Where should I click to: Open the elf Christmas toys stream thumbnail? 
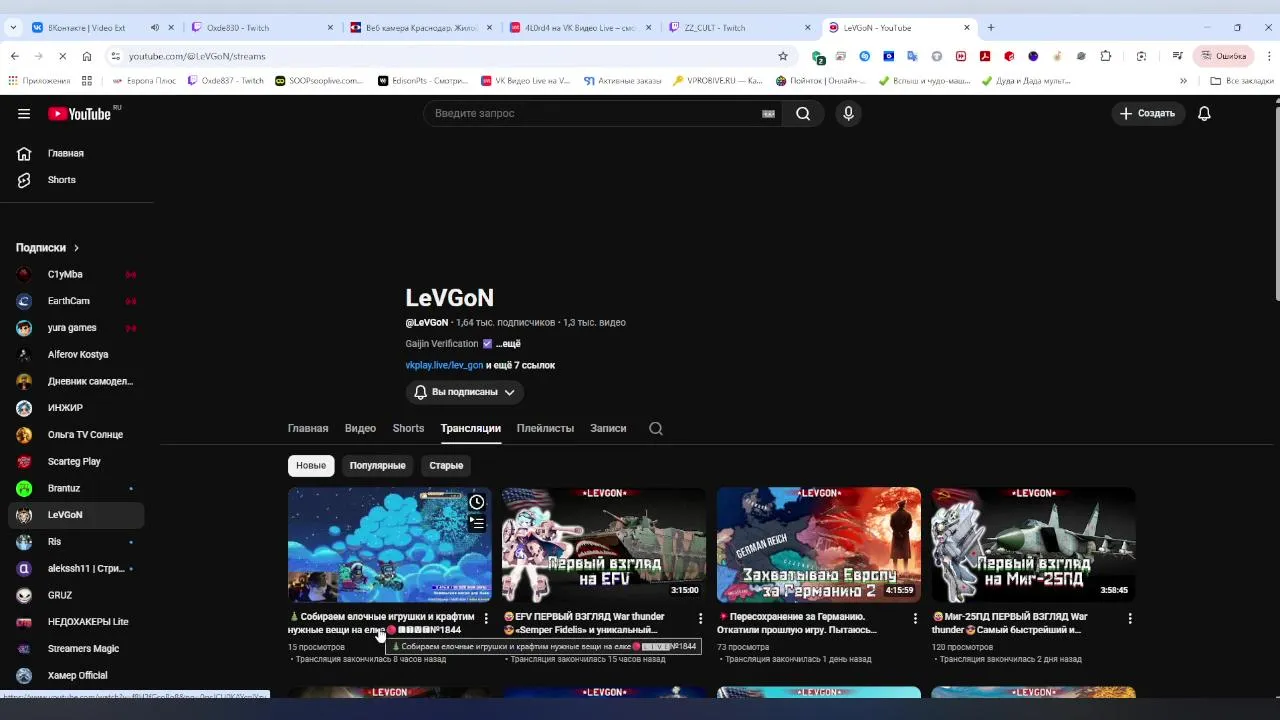tap(389, 545)
